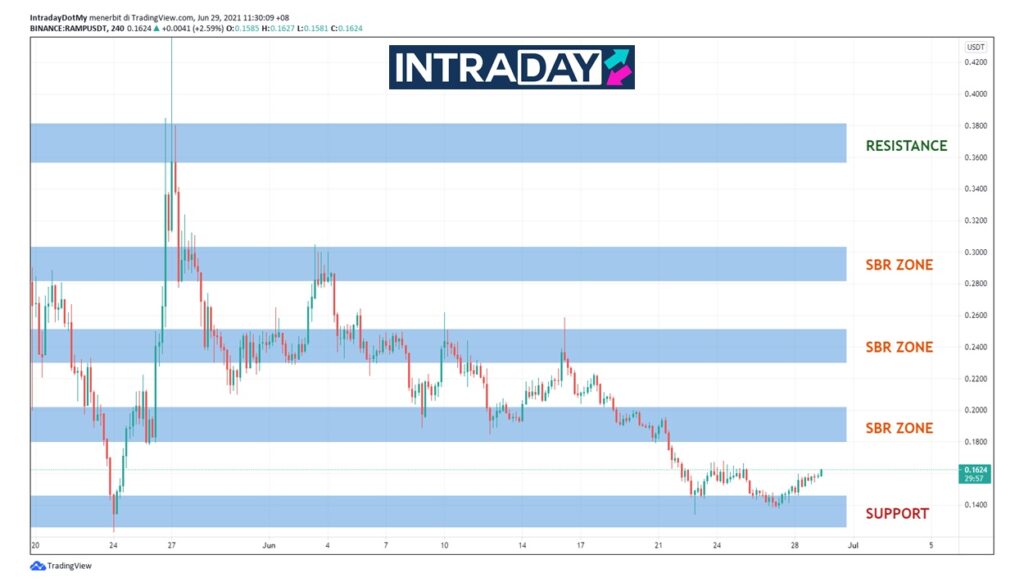Click the TradingView cloud logo icon
Viewport: 1024px width, 587px height.
(x=38, y=566)
